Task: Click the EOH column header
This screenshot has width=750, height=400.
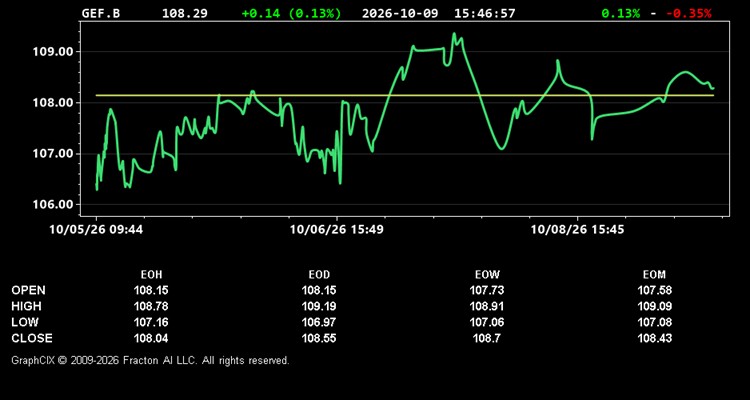Action: 151,275
